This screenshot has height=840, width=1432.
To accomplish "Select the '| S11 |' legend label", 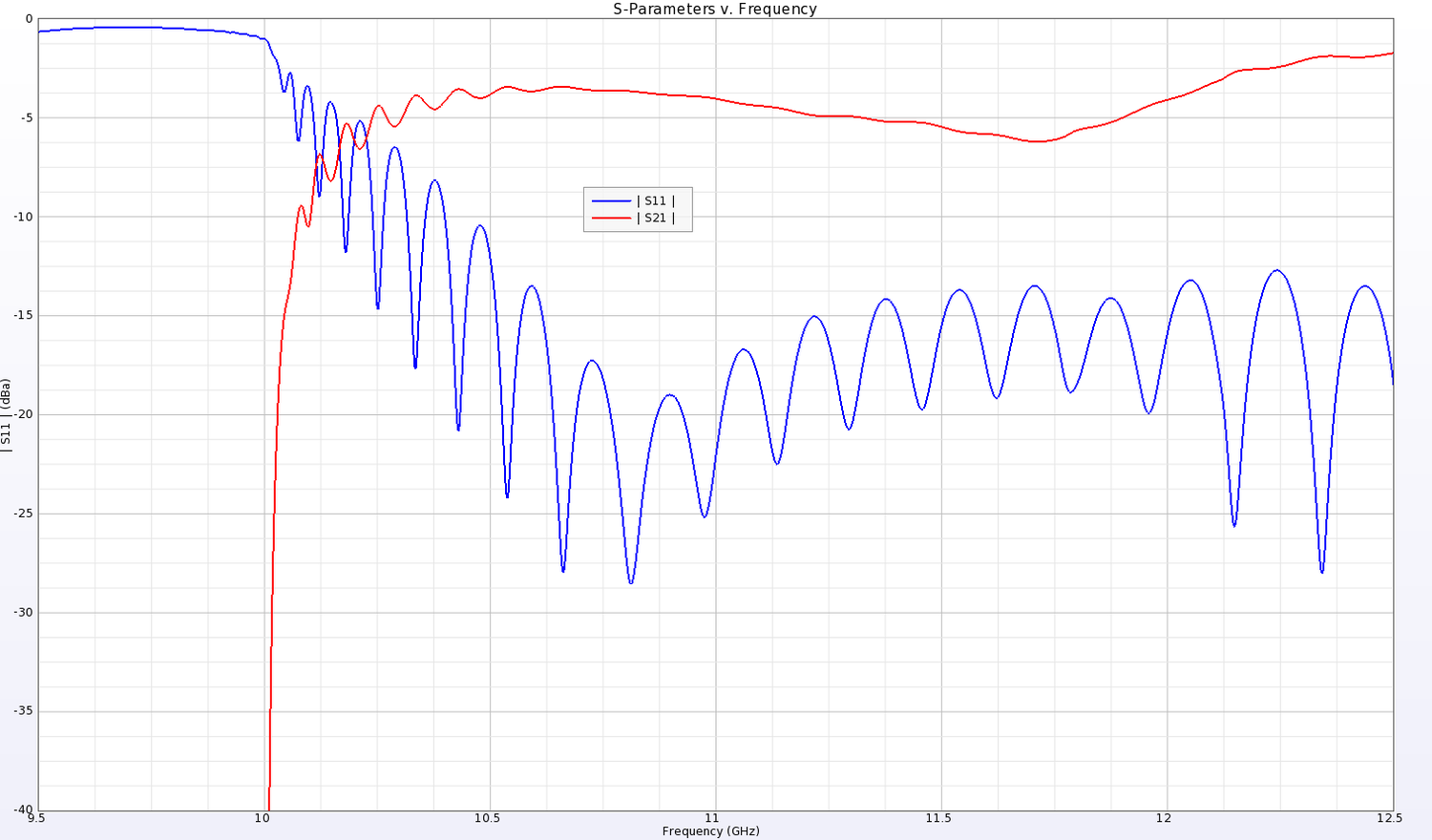I will coord(659,200).
